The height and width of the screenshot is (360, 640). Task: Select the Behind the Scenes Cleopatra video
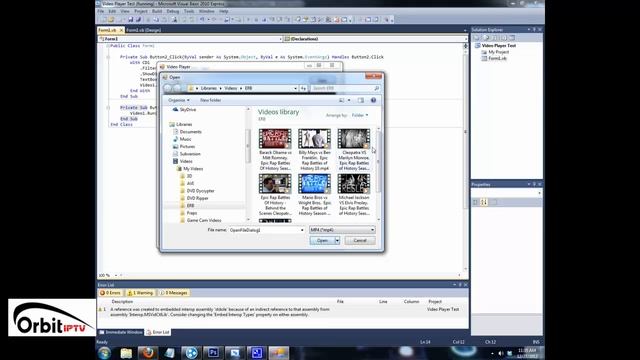(275, 195)
